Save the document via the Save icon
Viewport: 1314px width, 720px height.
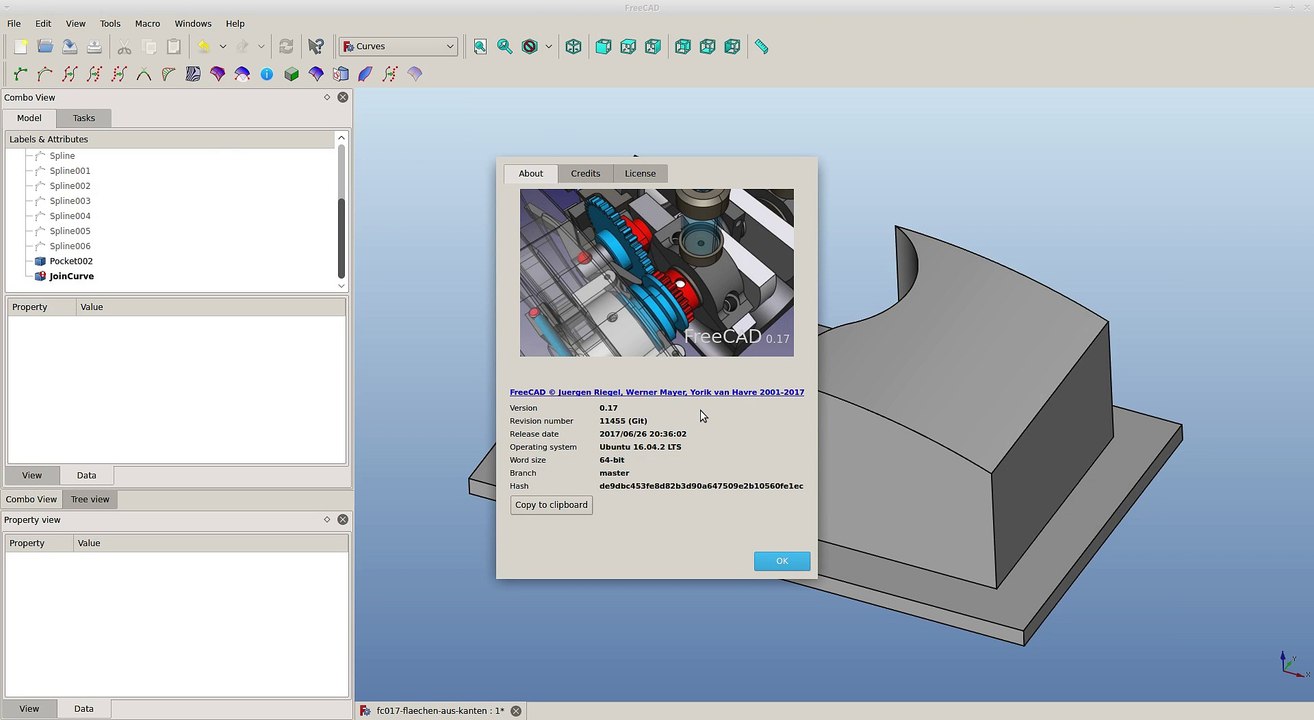pos(69,46)
